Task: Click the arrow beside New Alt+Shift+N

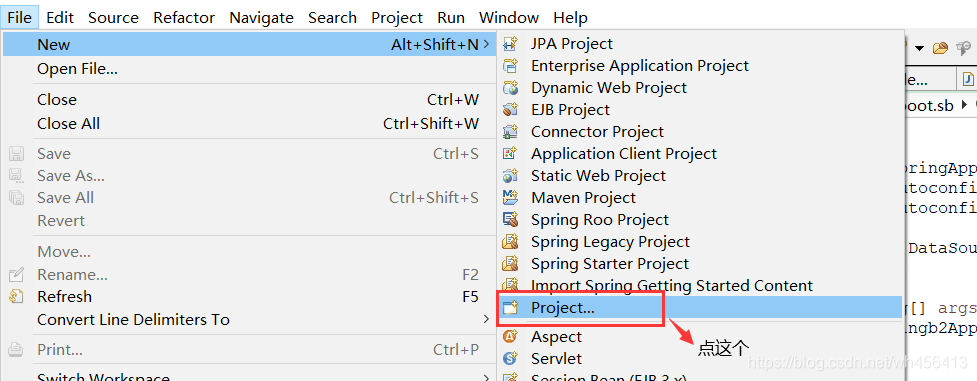Action: 486,44
